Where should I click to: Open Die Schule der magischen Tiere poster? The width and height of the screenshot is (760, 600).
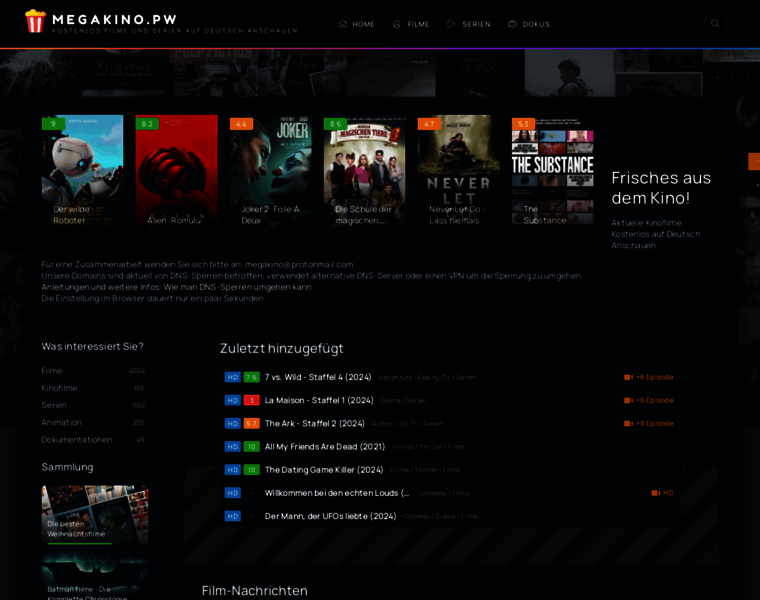pos(364,170)
